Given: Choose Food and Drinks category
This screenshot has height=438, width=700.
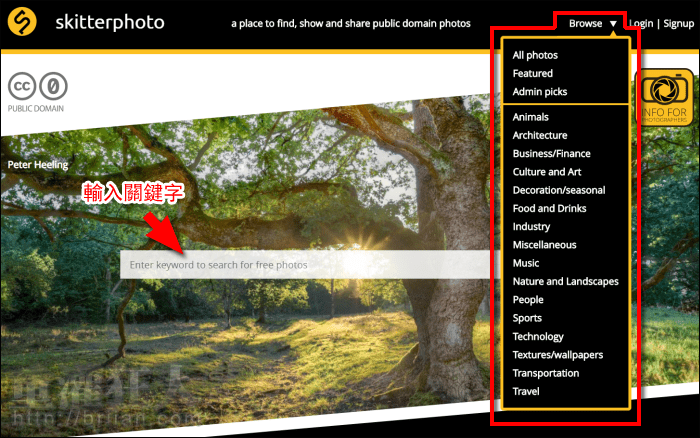Looking at the screenshot, I should coord(549,209).
